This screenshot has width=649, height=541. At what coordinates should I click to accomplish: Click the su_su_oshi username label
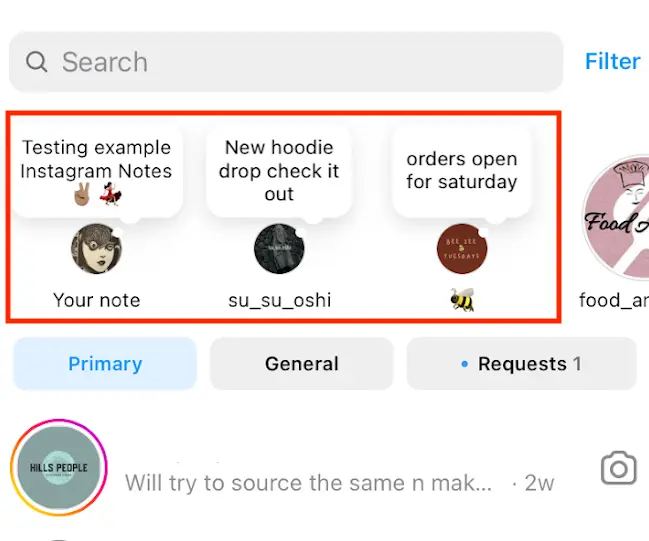(279, 300)
